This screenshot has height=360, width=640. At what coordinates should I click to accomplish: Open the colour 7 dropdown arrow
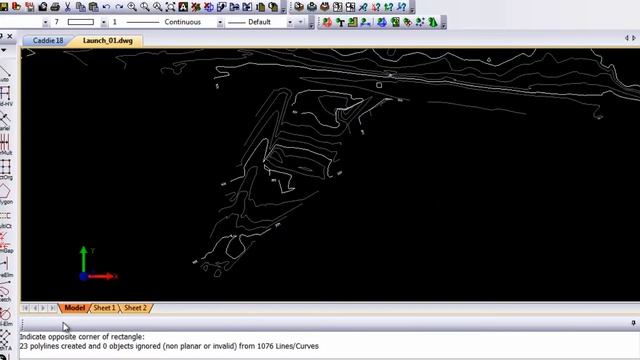[x=104, y=22]
